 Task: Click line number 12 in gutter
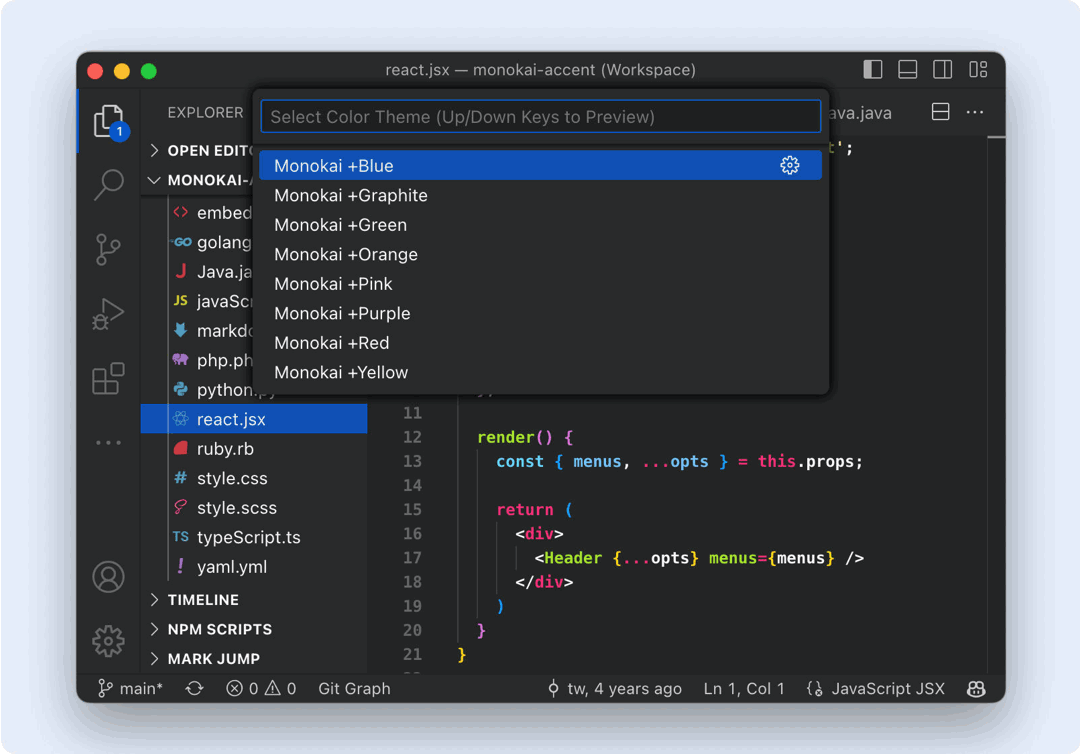click(412, 437)
